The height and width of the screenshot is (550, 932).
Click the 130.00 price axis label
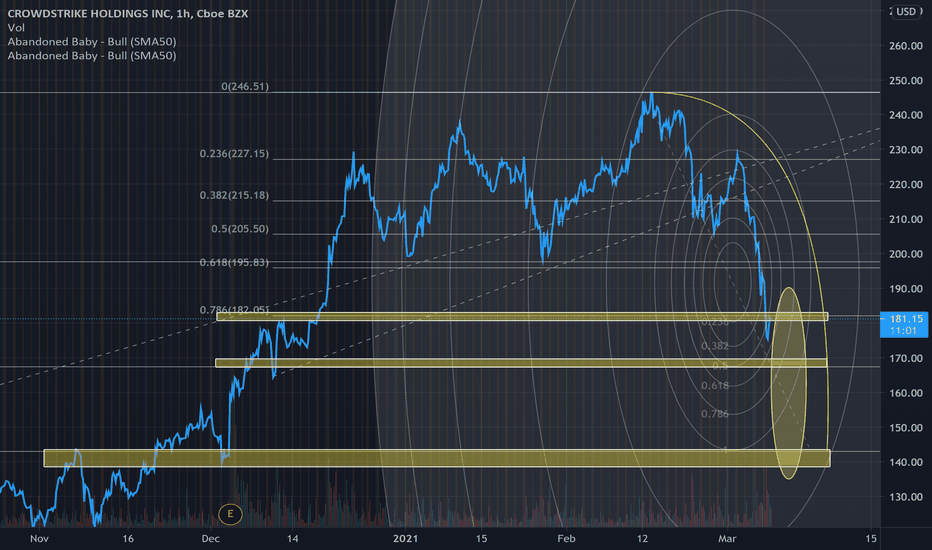pos(906,496)
